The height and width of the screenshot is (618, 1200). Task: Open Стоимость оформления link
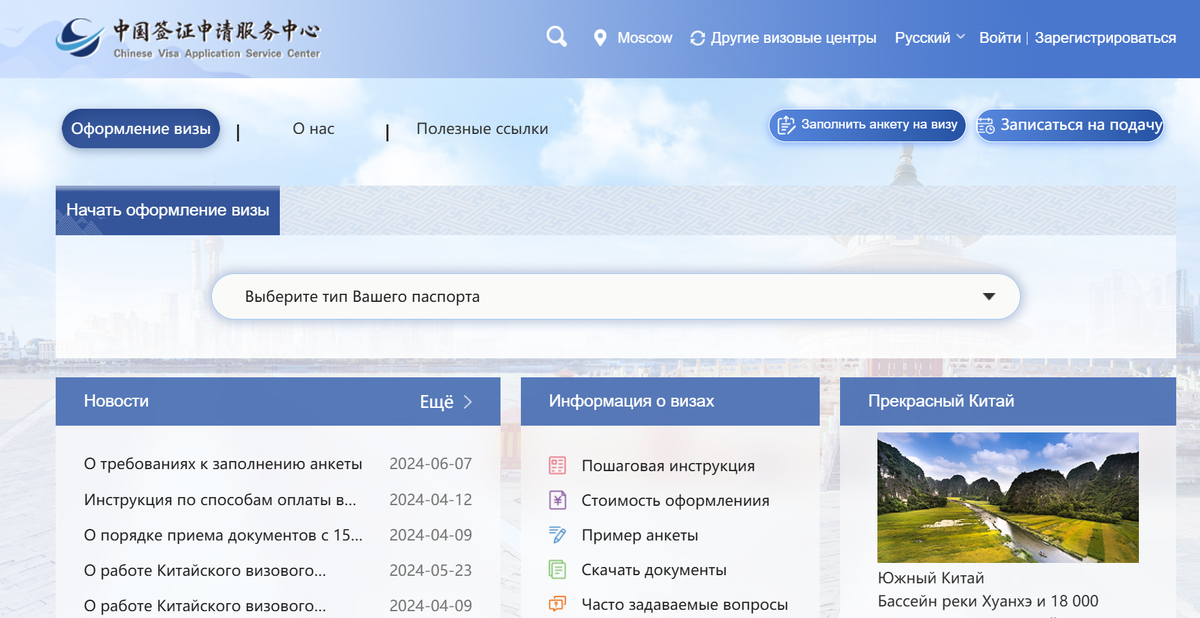(x=676, y=501)
